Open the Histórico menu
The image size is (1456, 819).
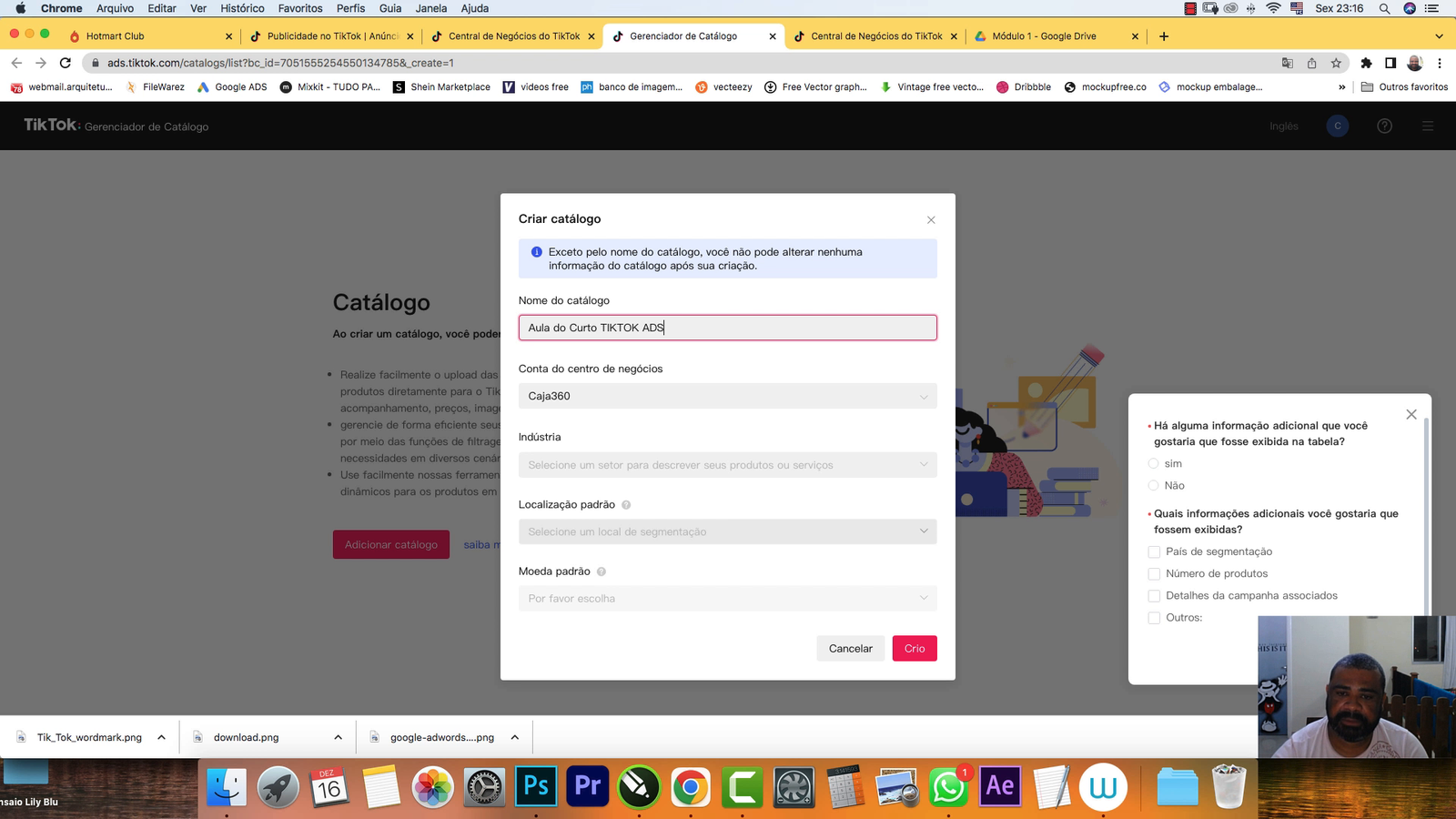click(x=242, y=8)
